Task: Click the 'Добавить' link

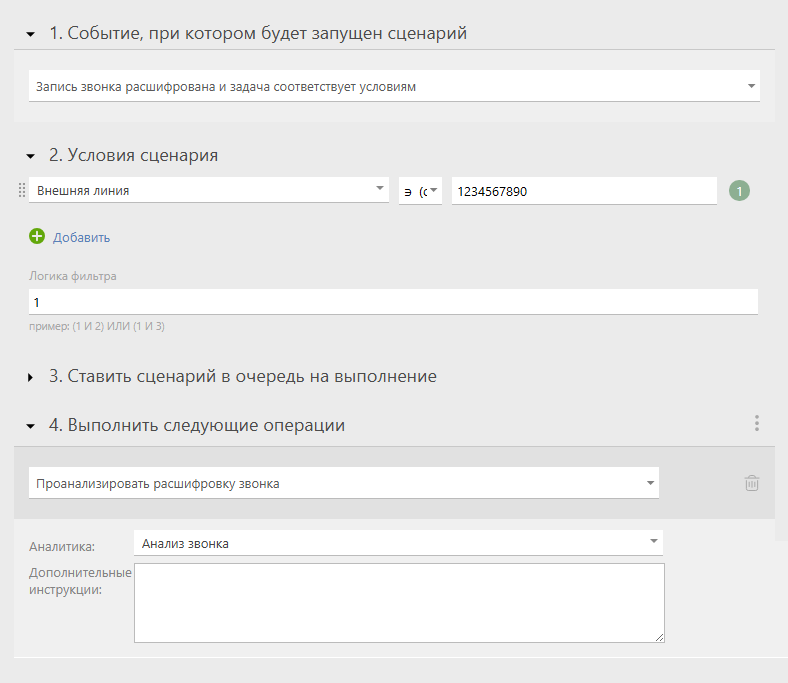Action: 81,237
